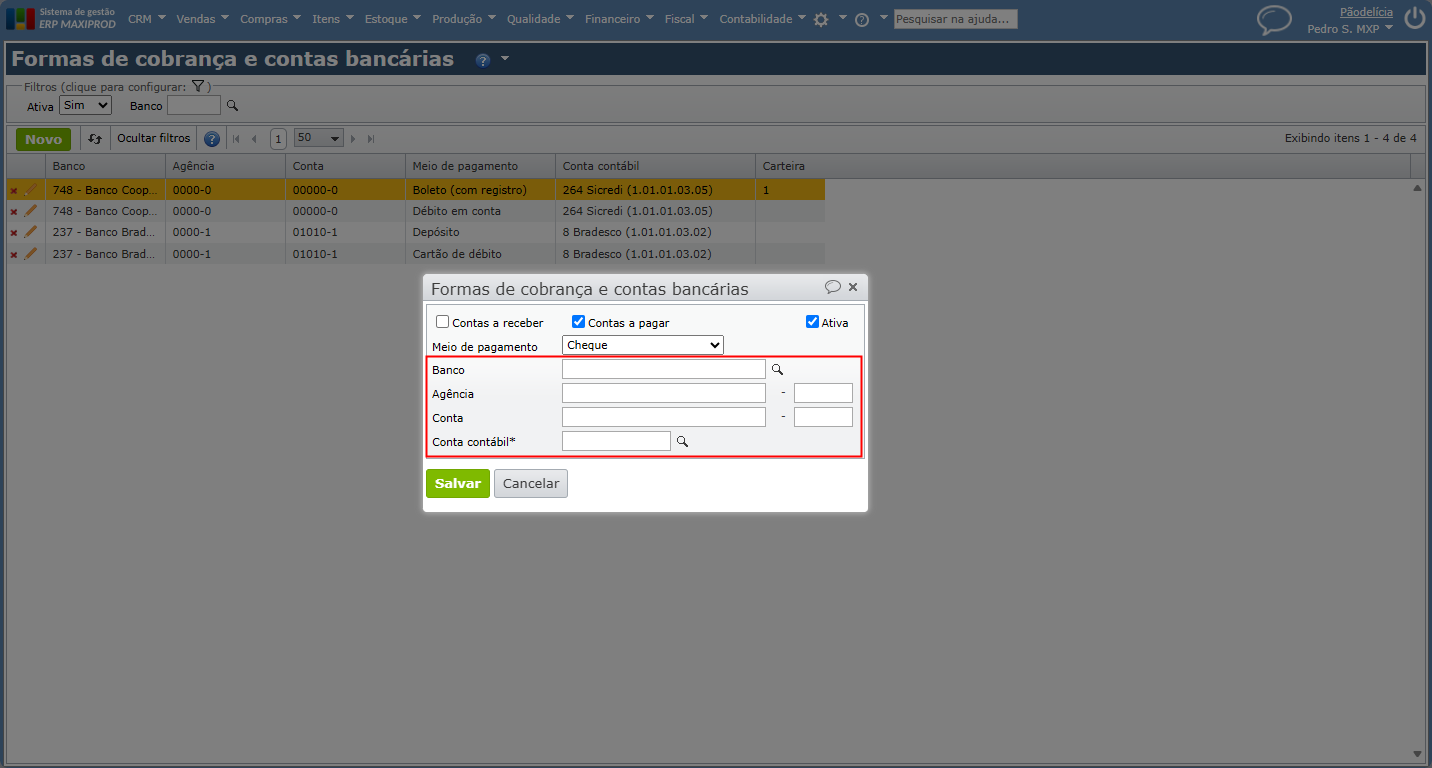
Task: Open the Ativa filter Sim dropdown
Action: click(85, 105)
